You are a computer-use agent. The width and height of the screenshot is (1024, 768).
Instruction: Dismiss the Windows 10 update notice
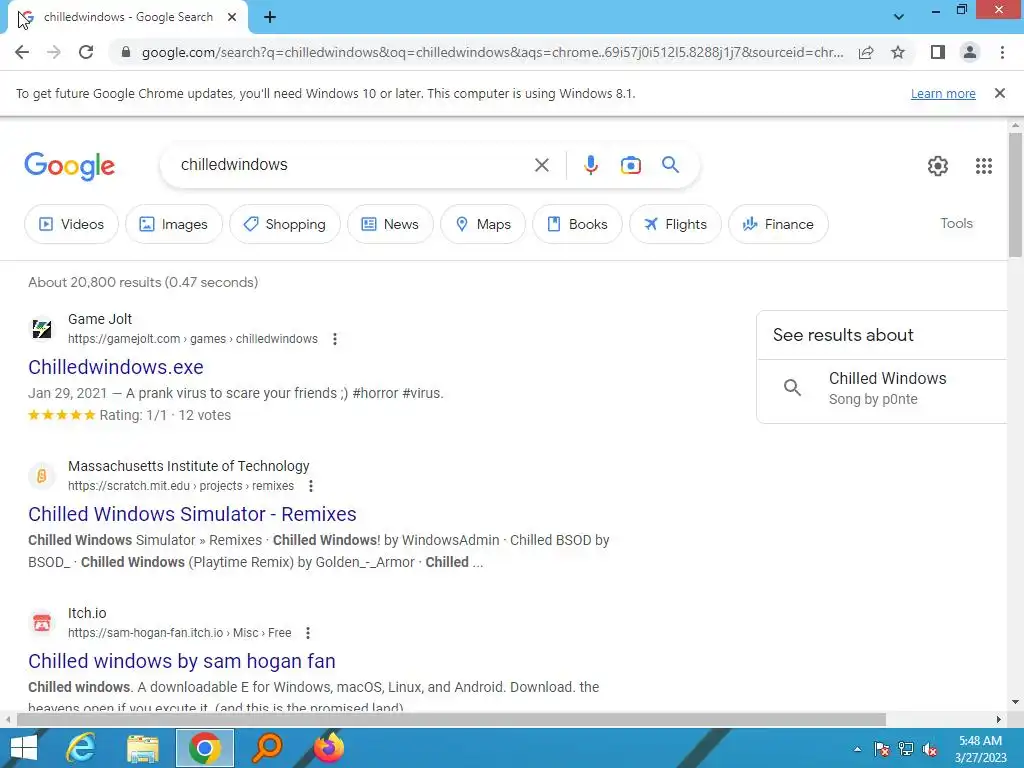(x=999, y=93)
